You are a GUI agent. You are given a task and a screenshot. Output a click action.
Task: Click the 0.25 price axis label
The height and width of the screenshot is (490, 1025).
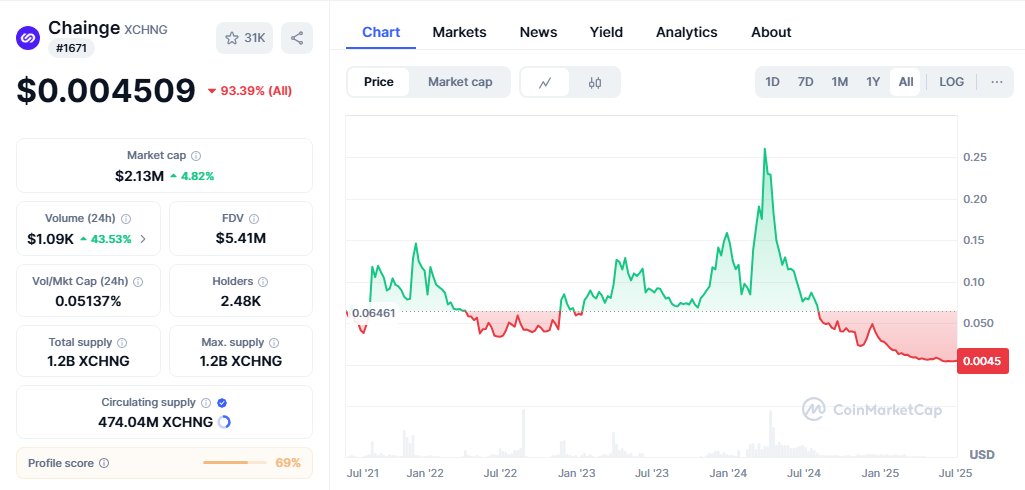pos(975,157)
